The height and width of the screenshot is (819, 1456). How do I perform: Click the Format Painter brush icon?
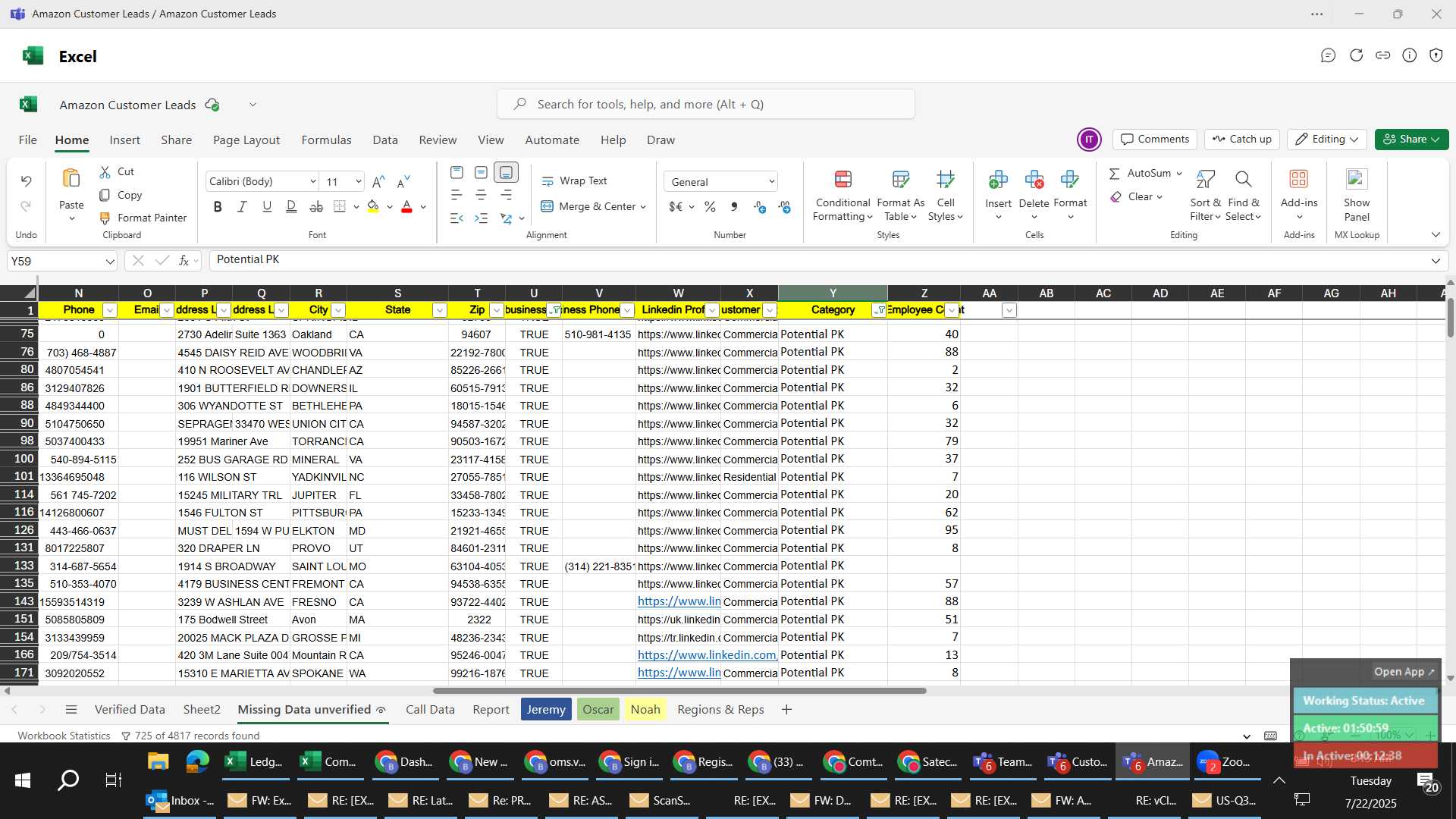[105, 218]
